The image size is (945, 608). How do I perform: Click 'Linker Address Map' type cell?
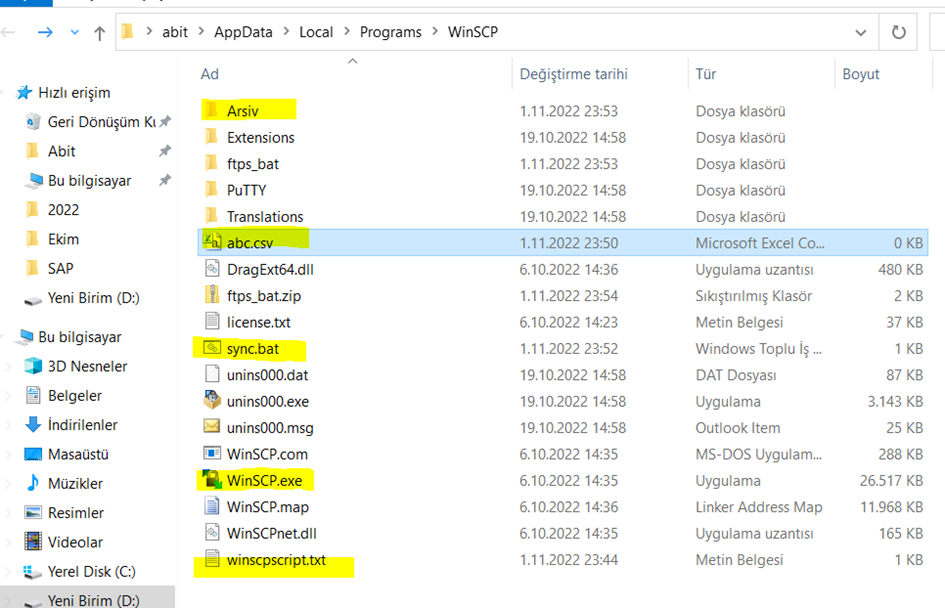pos(759,507)
